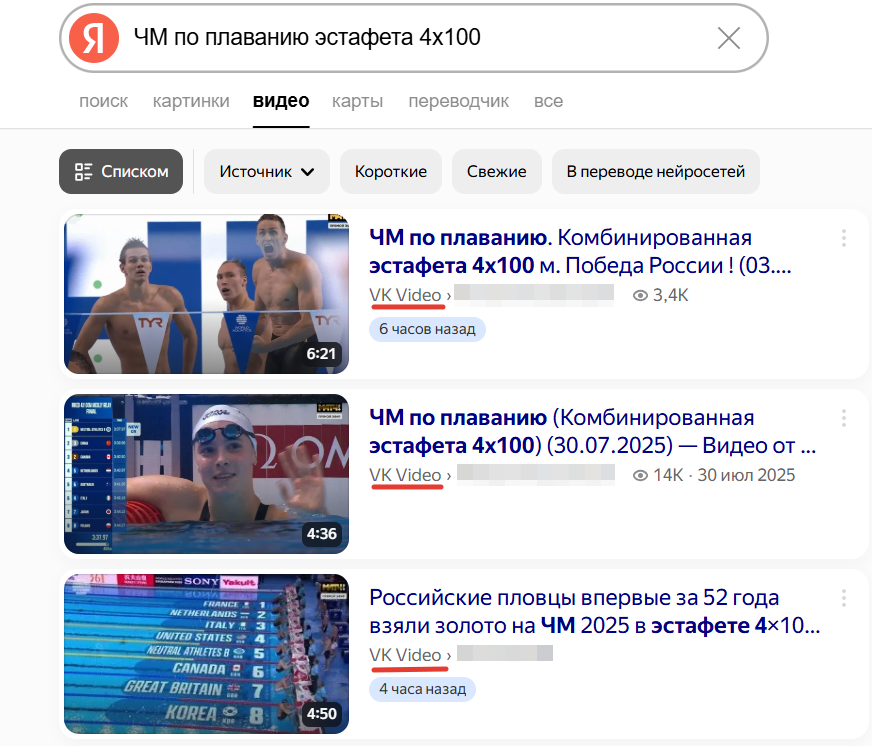Viewport: 872px width, 746px height.
Task: Switch to the карты tab
Action: click(x=357, y=101)
